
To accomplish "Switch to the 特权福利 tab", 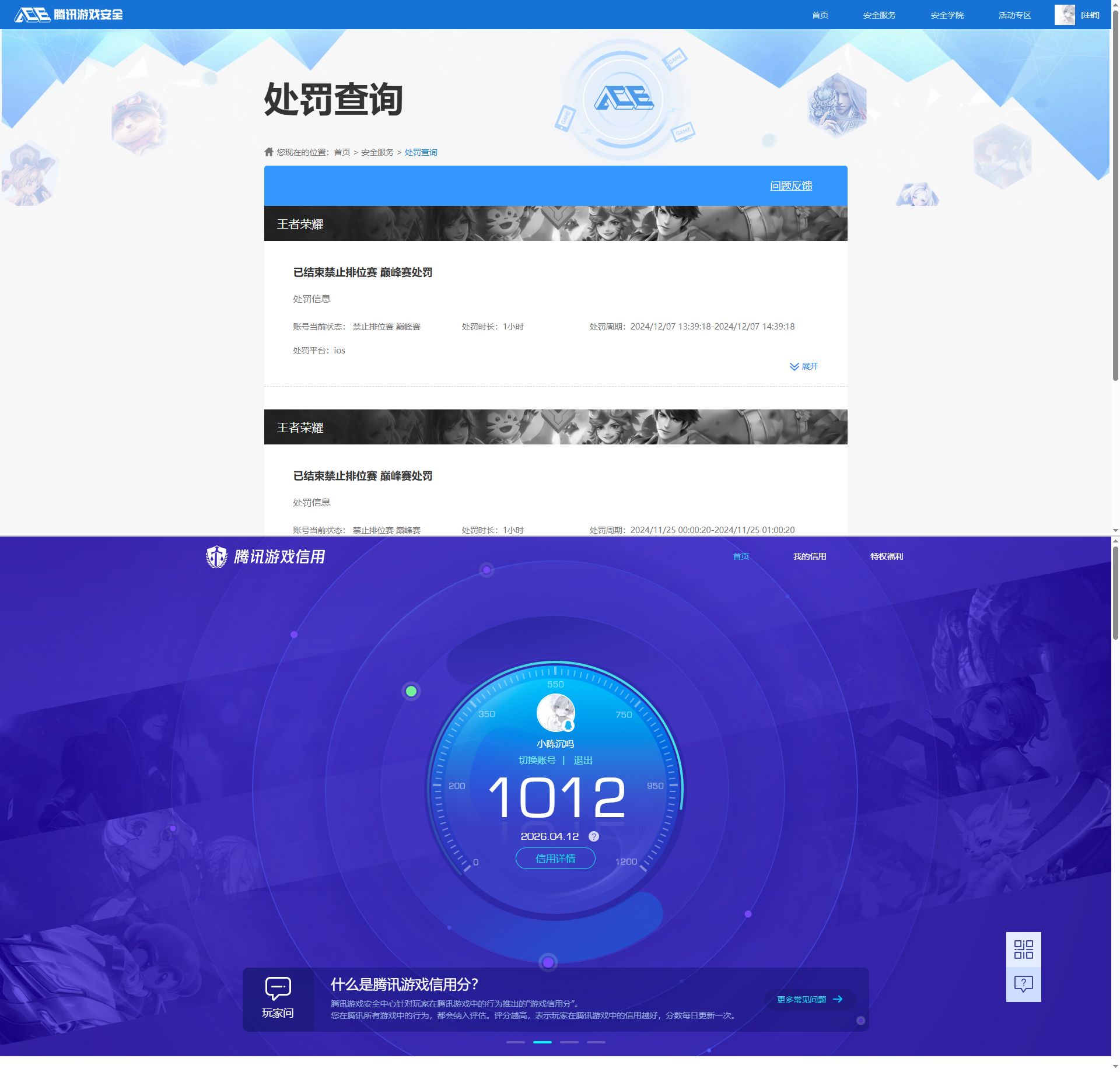I will point(885,556).
